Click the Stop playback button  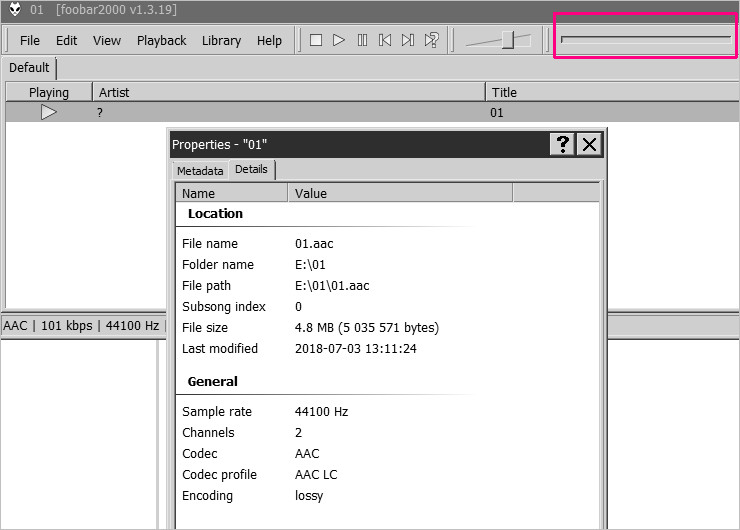316,40
